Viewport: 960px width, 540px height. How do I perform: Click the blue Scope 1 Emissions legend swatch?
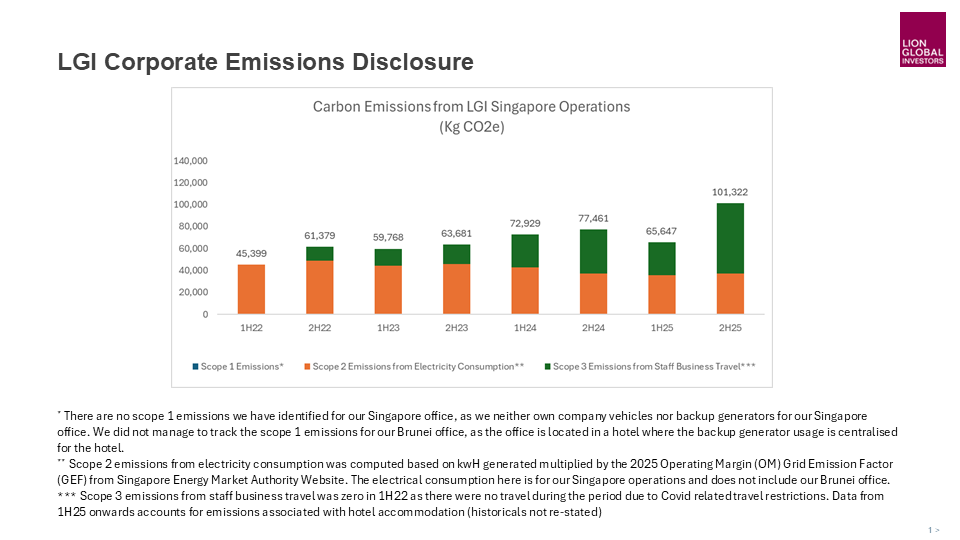[194, 367]
